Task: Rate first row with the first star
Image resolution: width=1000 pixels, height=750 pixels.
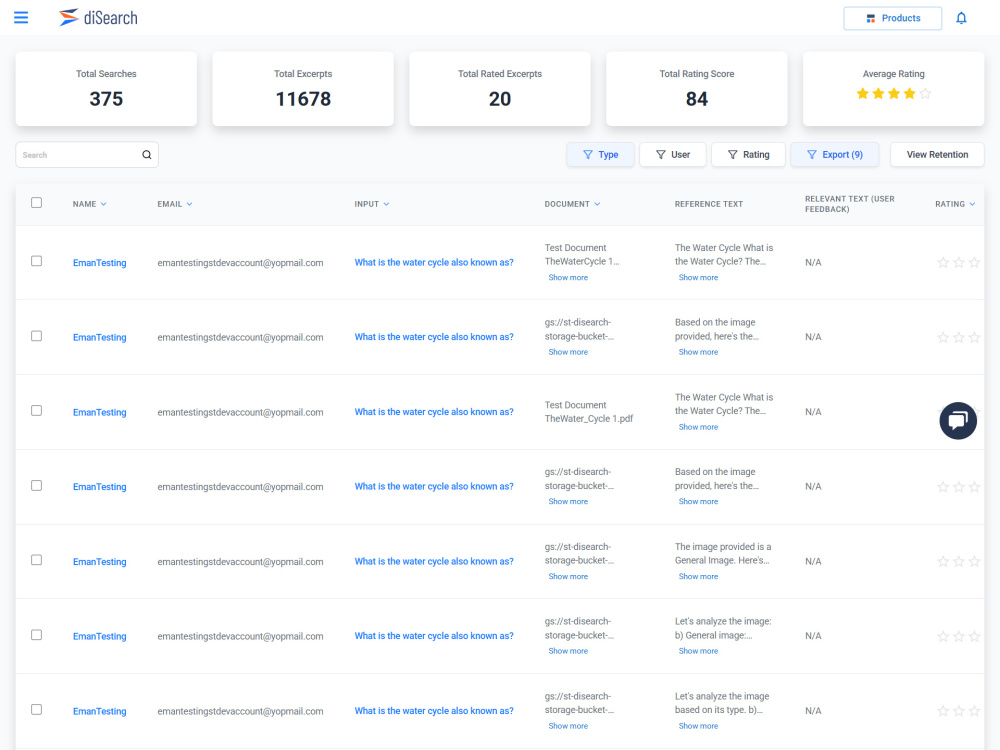Action: click(943, 262)
